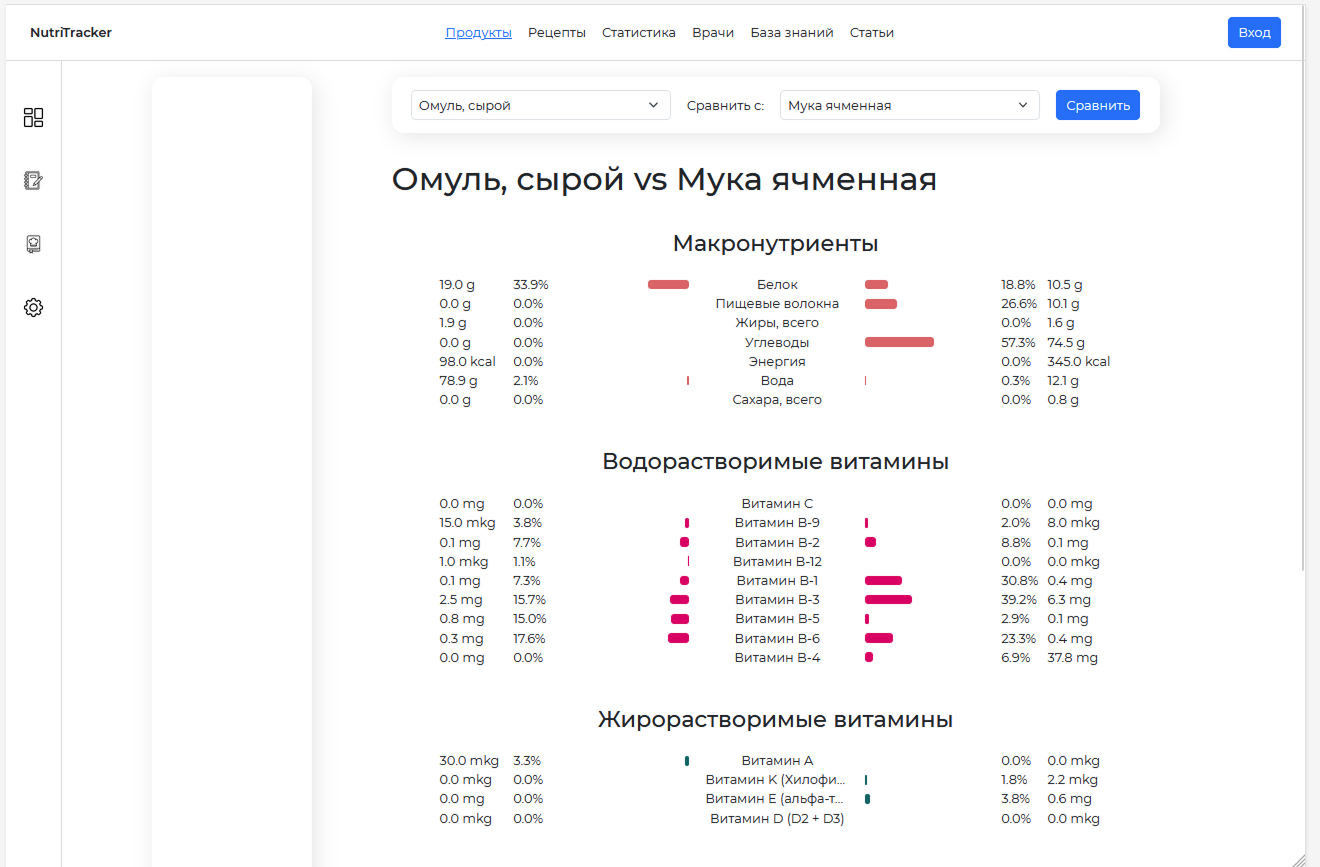
Task: Select the Белок nutrient label
Action: click(777, 285)
